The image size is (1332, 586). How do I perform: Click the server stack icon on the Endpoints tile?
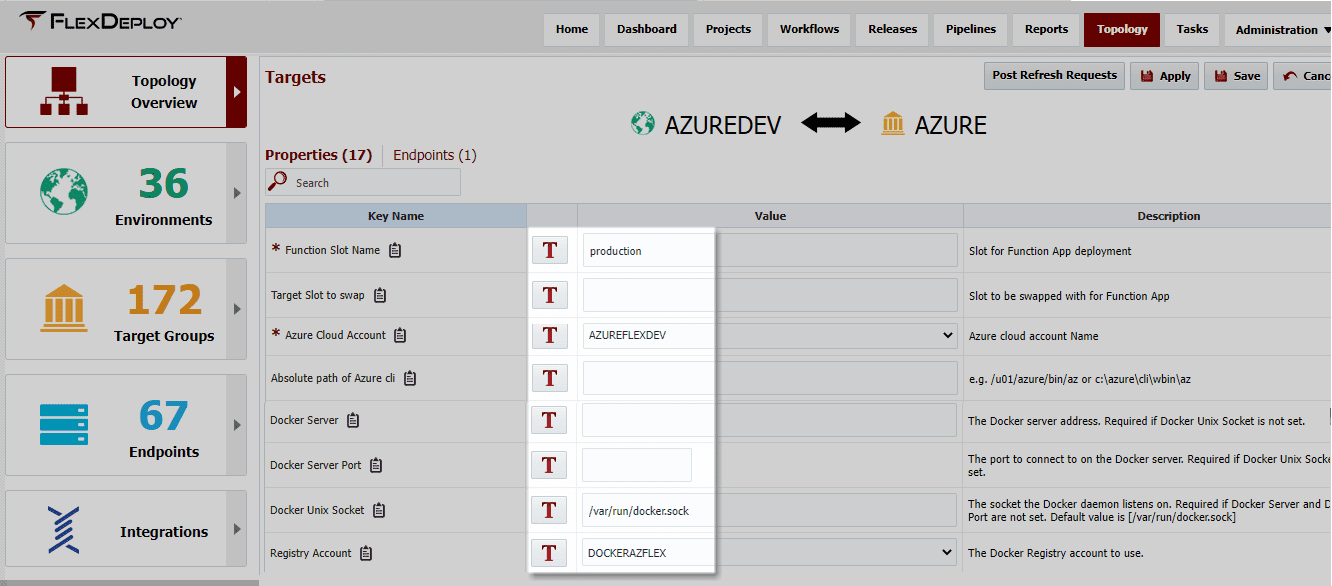(64, 424)
